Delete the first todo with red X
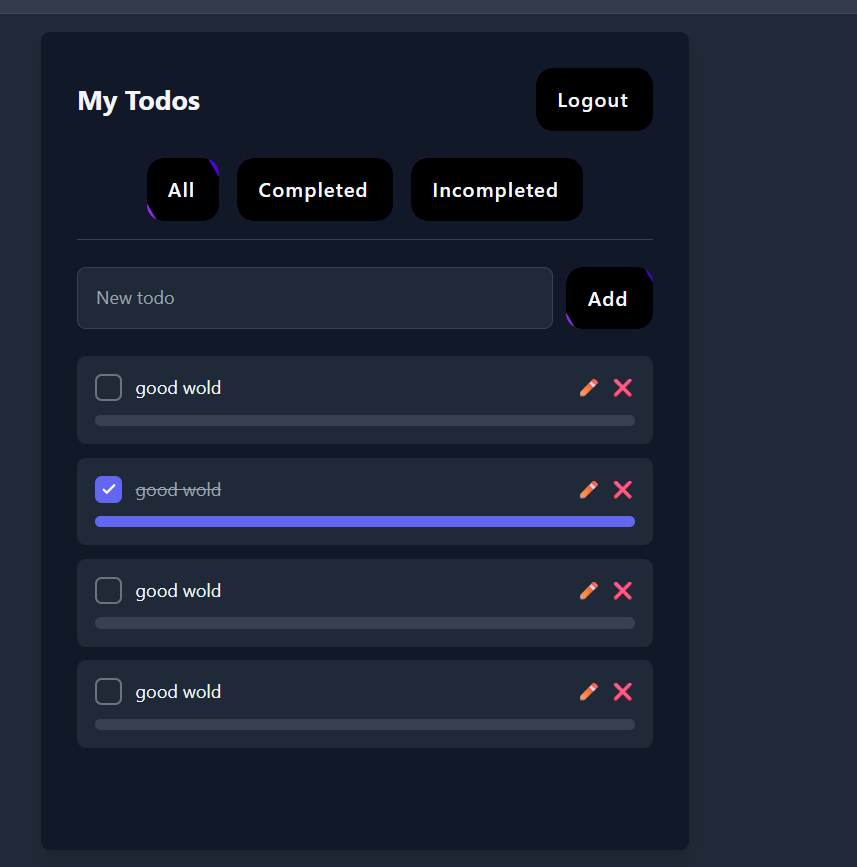 (x=623, y=388)
